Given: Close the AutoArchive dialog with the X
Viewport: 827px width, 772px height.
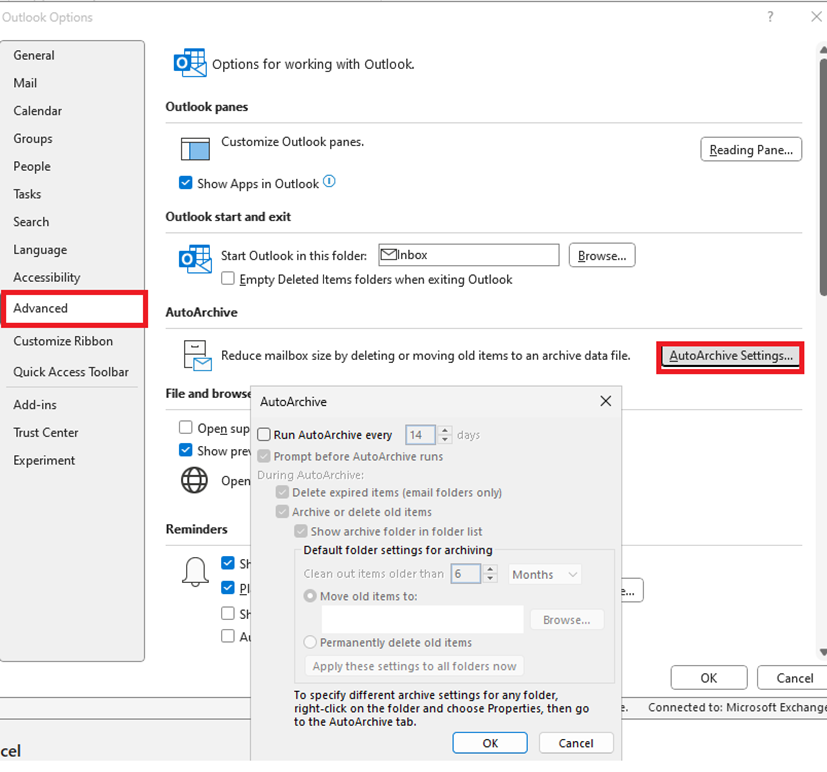Looking at the screenshot, I should [605, 401].
